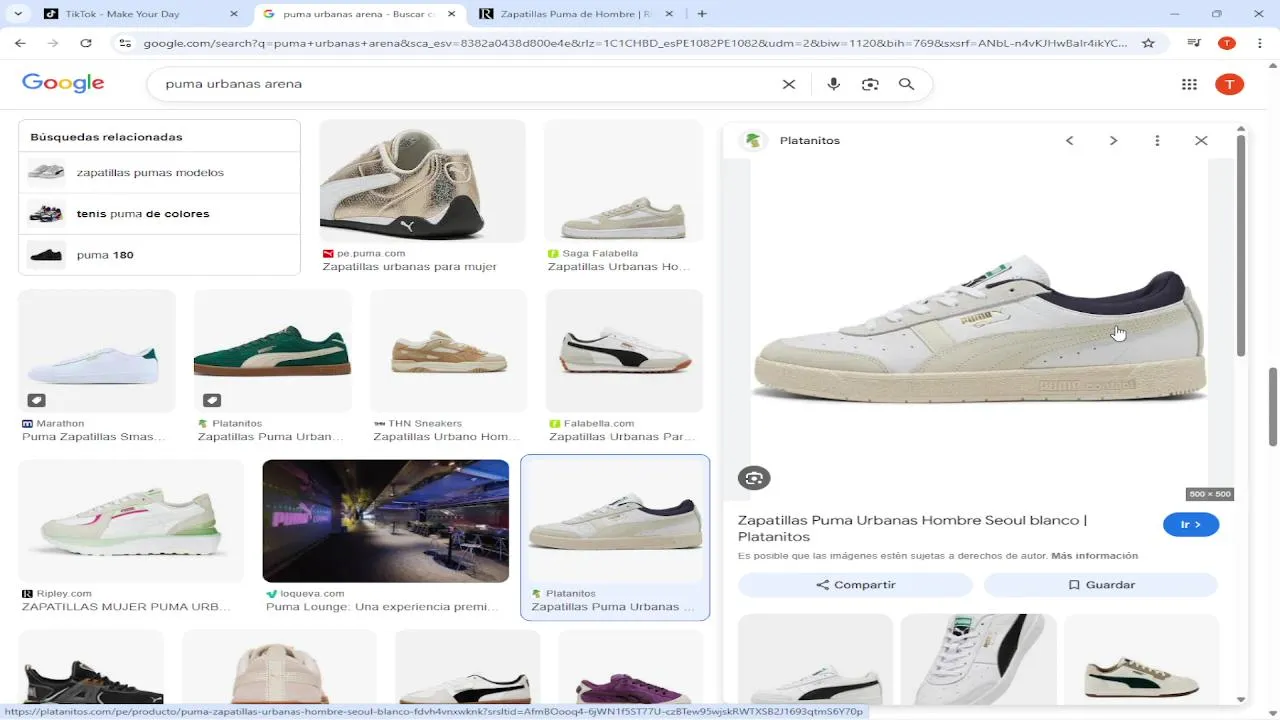Open Chrome three-dot menu
The width and height of the screenshot is (1280, 720).
(x=1258, y=43)
